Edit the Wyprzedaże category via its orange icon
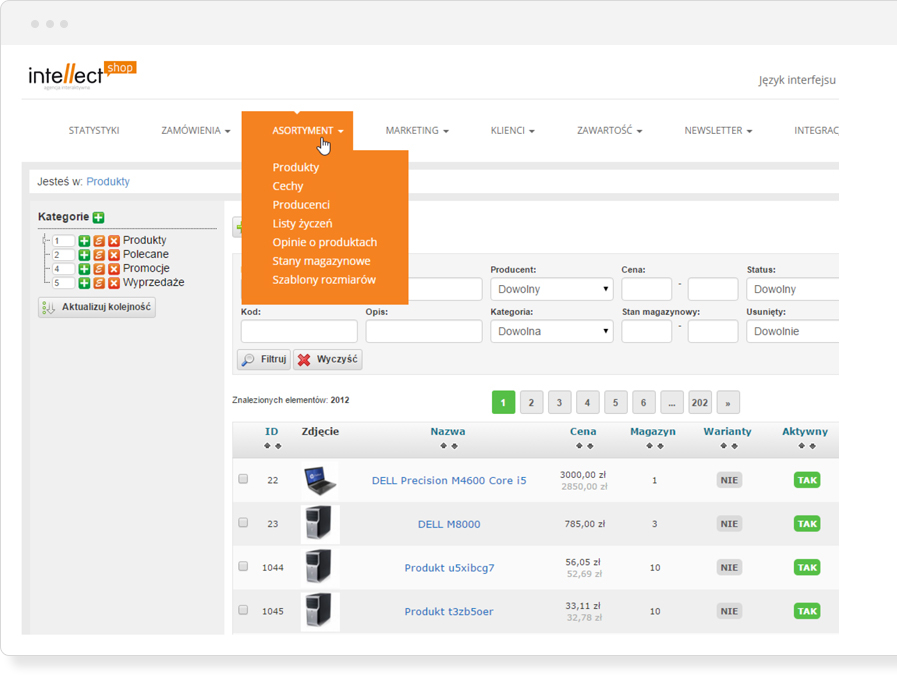 [x=99, y=283]
